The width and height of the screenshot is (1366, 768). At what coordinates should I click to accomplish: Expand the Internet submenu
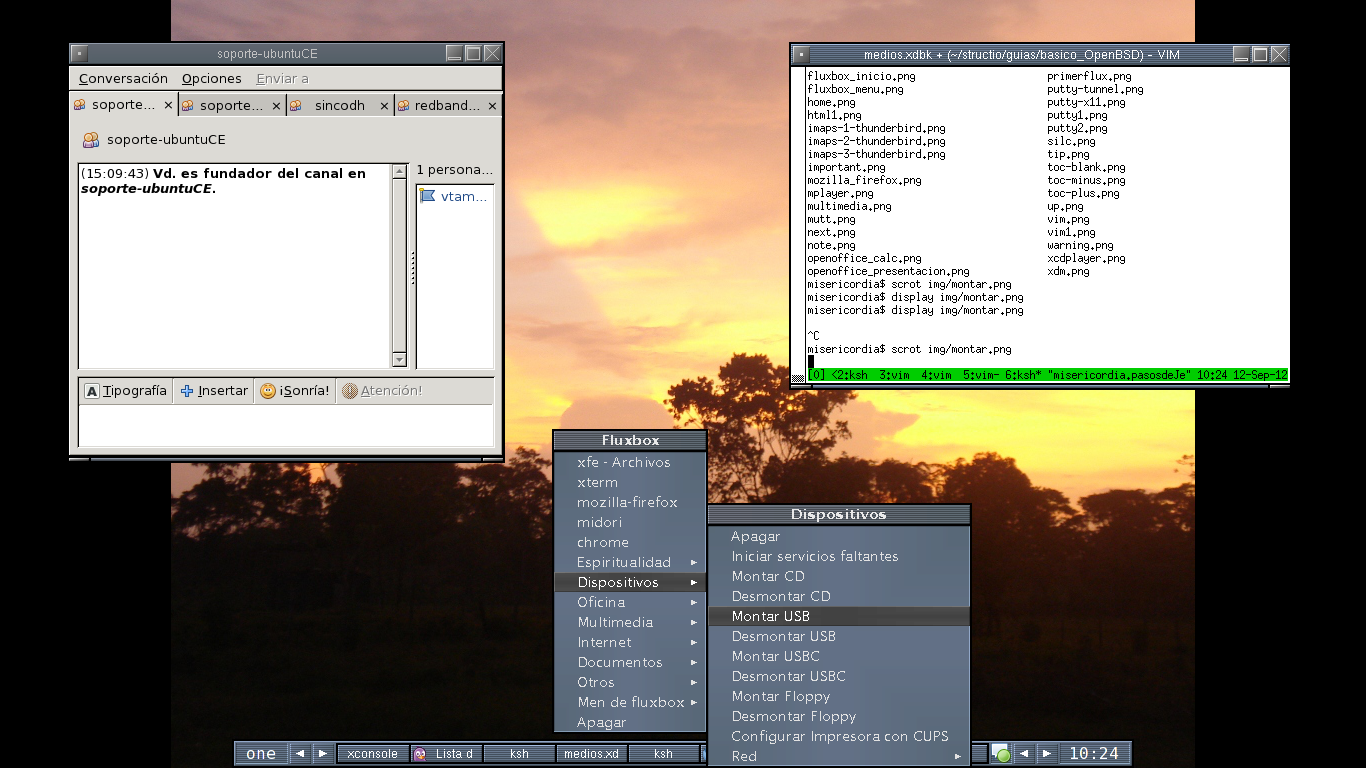point(630,642)
